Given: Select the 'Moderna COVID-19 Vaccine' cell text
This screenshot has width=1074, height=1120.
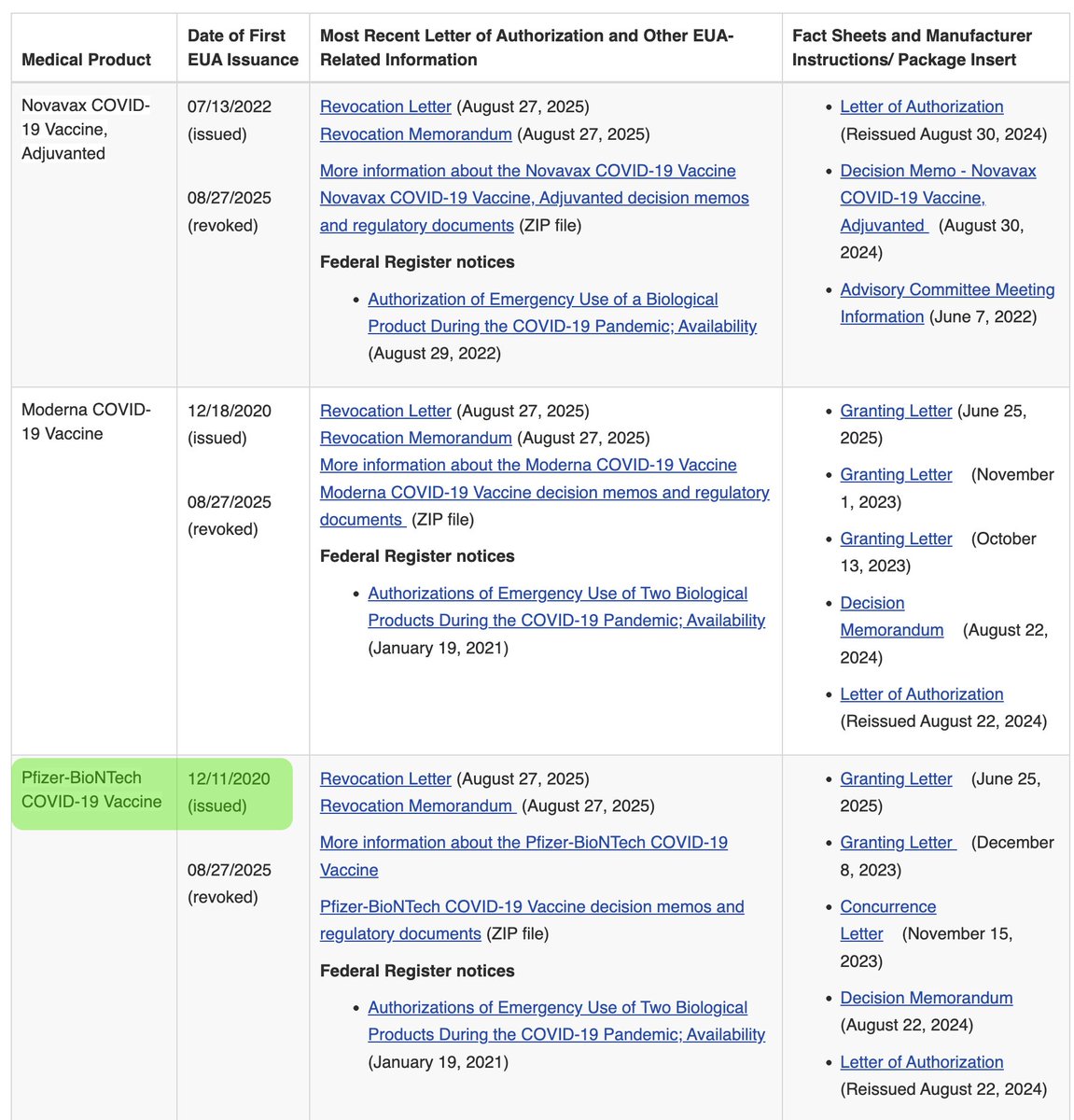Looking at the screenshot, I should click(86, 421).
